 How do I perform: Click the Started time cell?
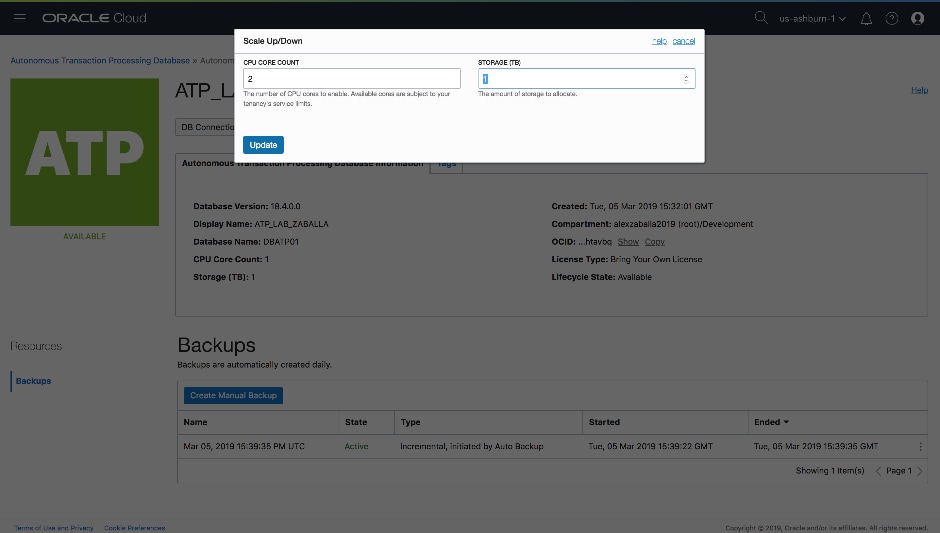tap(650, 447)
